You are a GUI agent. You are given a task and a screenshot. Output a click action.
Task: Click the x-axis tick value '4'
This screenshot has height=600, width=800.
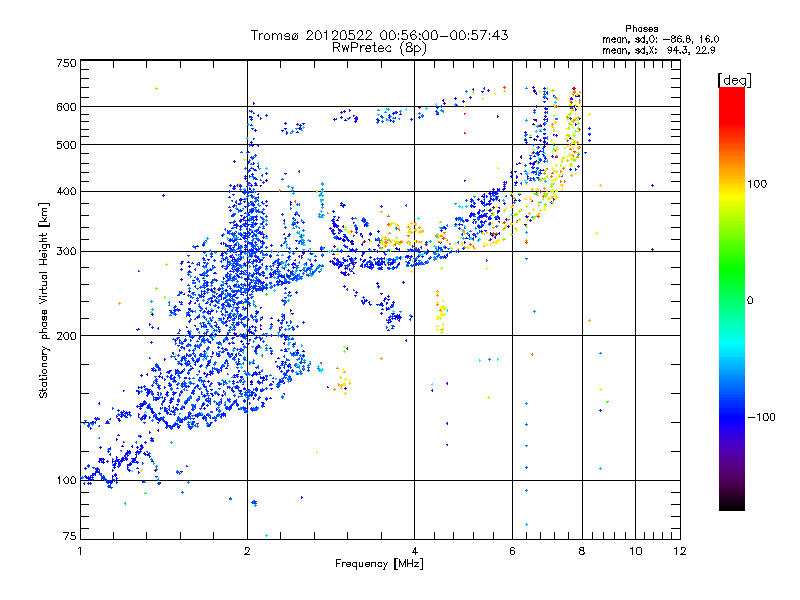coord(414,551)
